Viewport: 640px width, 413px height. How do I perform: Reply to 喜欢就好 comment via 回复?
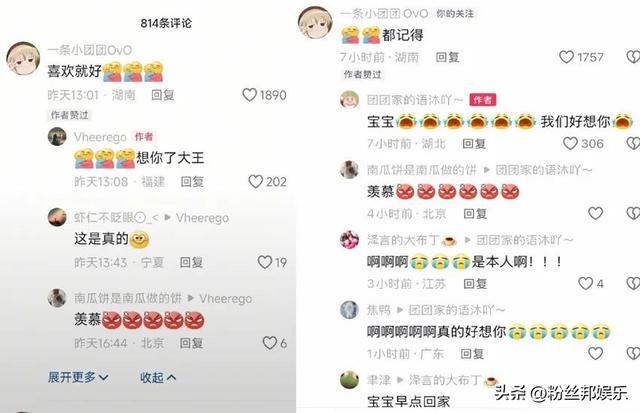[163, 95]
